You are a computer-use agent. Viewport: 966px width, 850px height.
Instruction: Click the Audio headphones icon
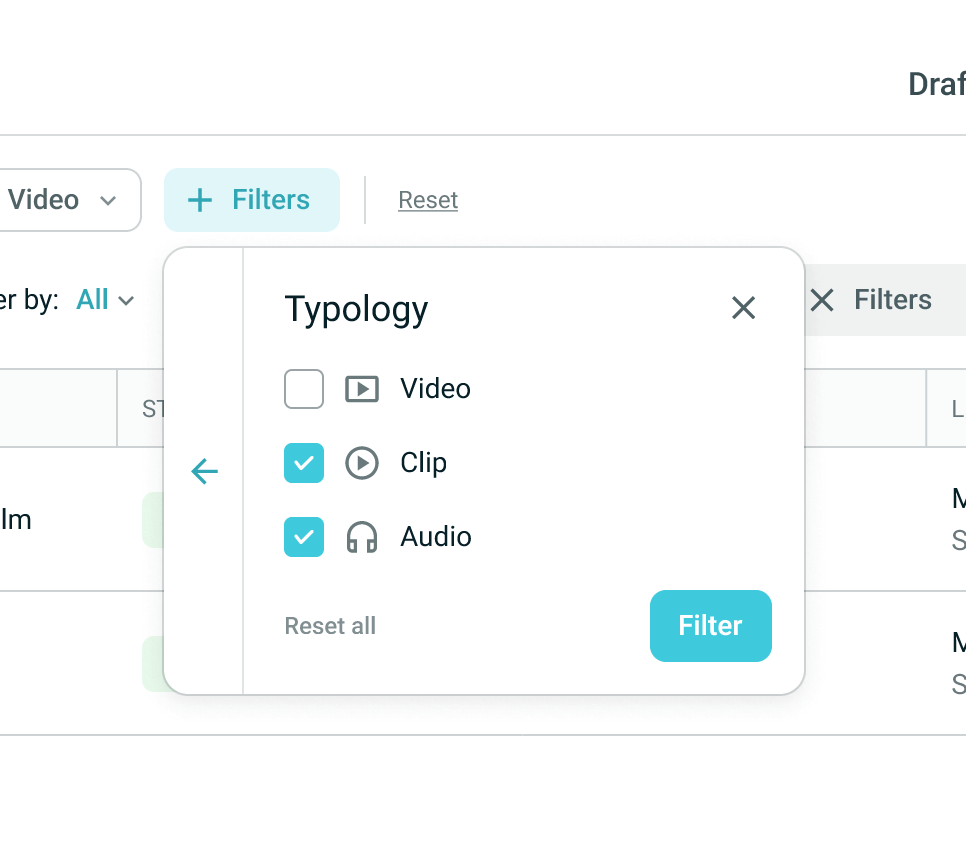click(362, 537)
